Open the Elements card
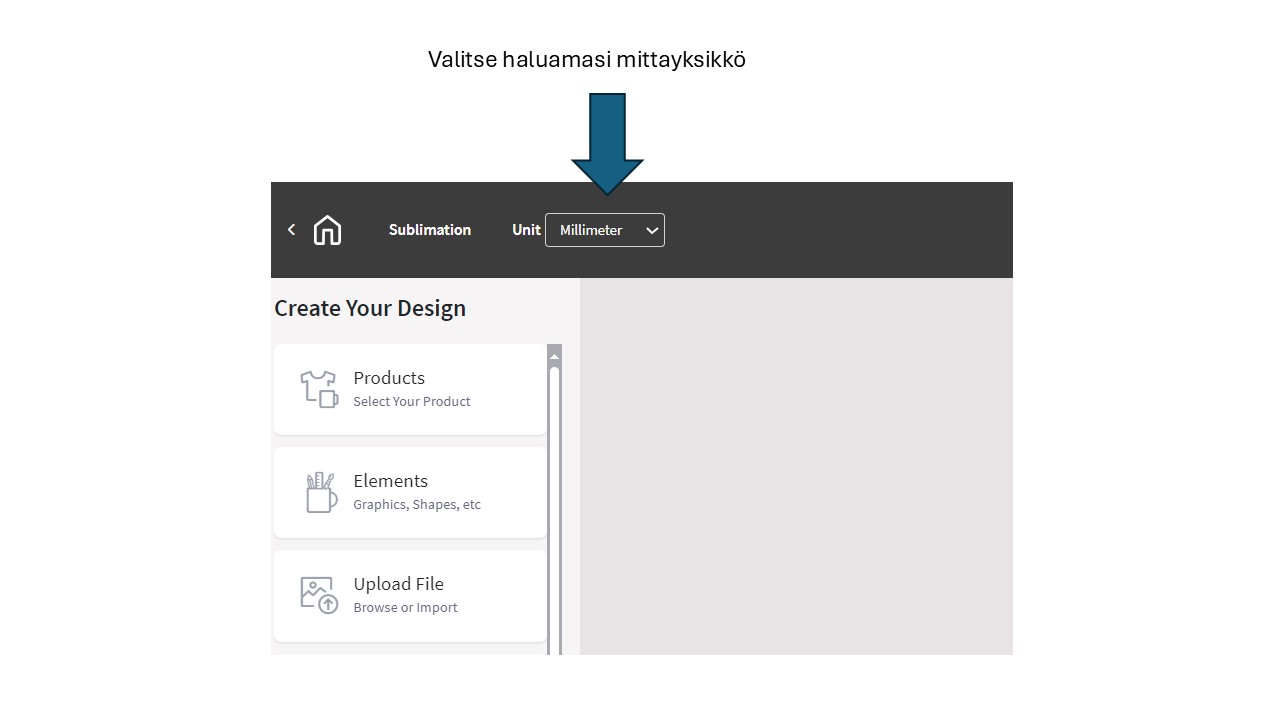This screenshot has width=1280, height=720. (x=410, y=492)
